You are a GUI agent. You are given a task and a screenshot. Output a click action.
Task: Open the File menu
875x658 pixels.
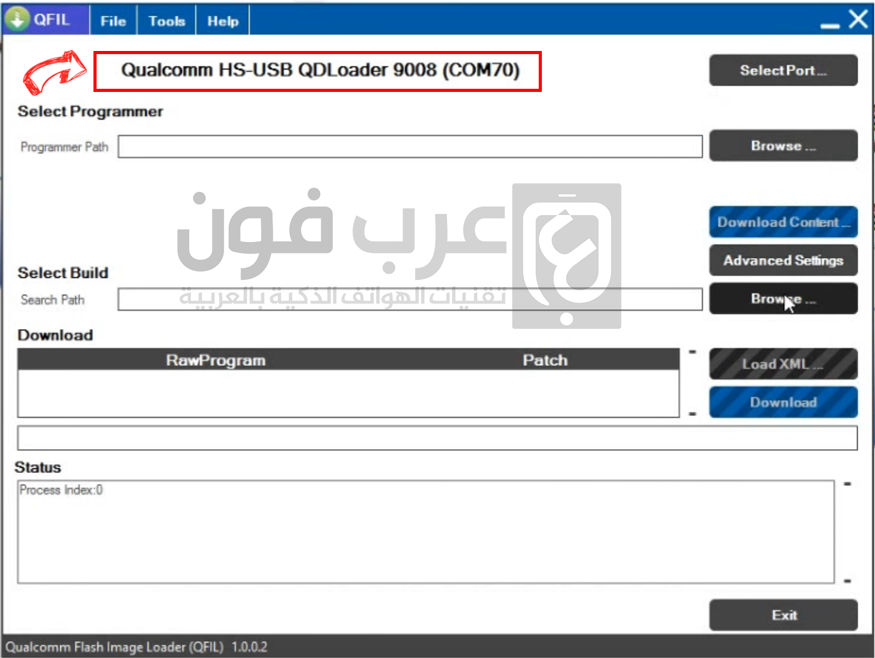[x=112, y=20]
